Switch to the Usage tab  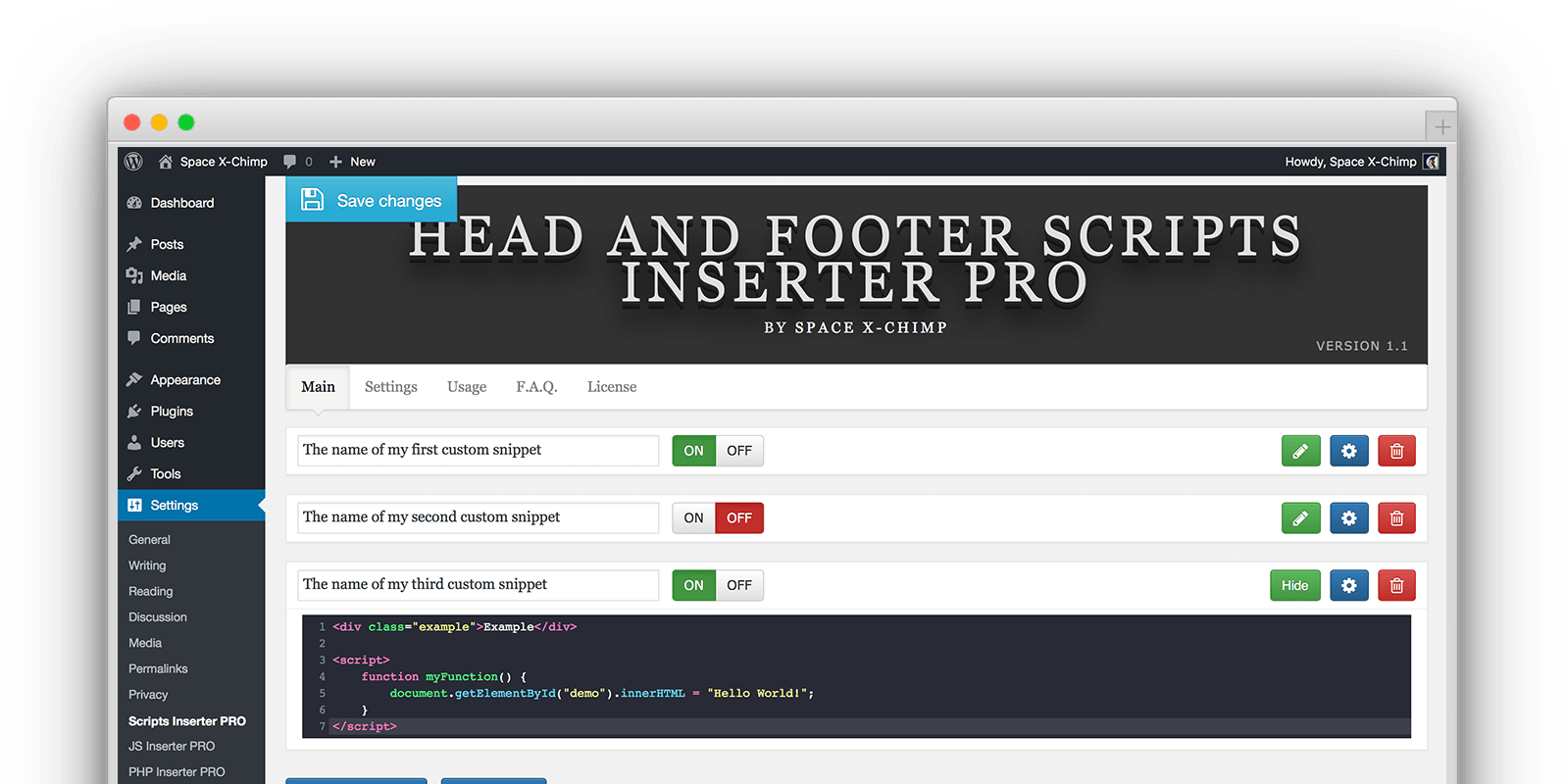pyautogui.click(x=467, y=387)
